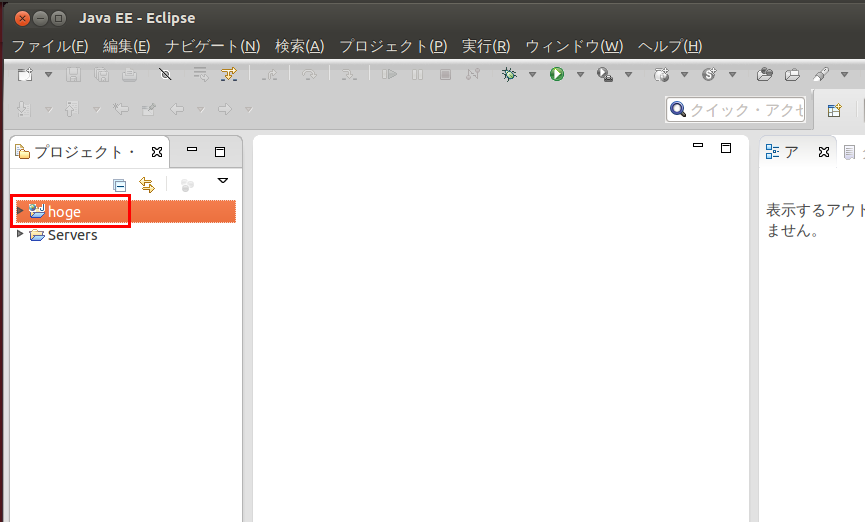Click the Forward navigation arrow
Image resolution: width=865 pixels, height=522 pixels.
tap(225, 109)
